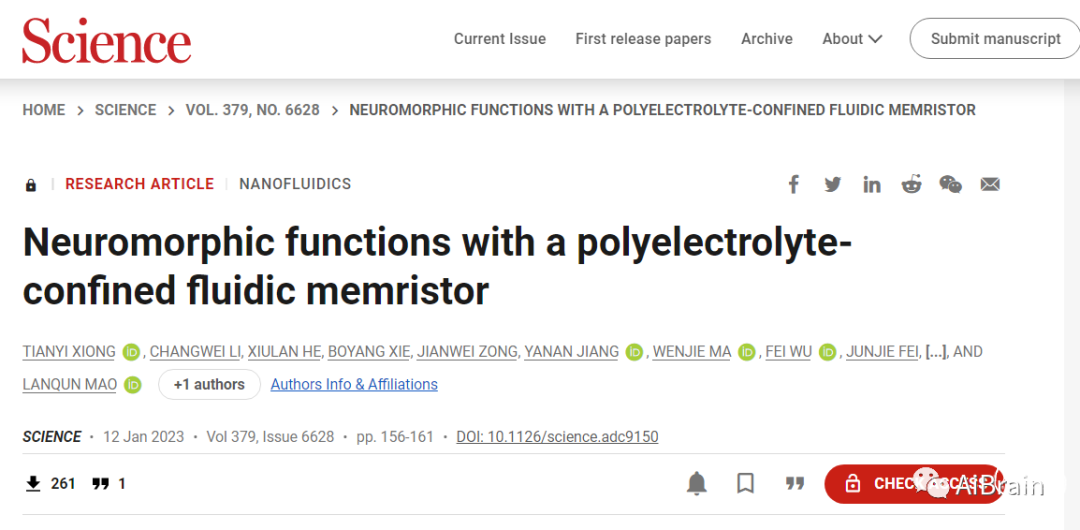Bookmark this article
Viewport: 1080px width, 530px height.
tap(745, 484)
